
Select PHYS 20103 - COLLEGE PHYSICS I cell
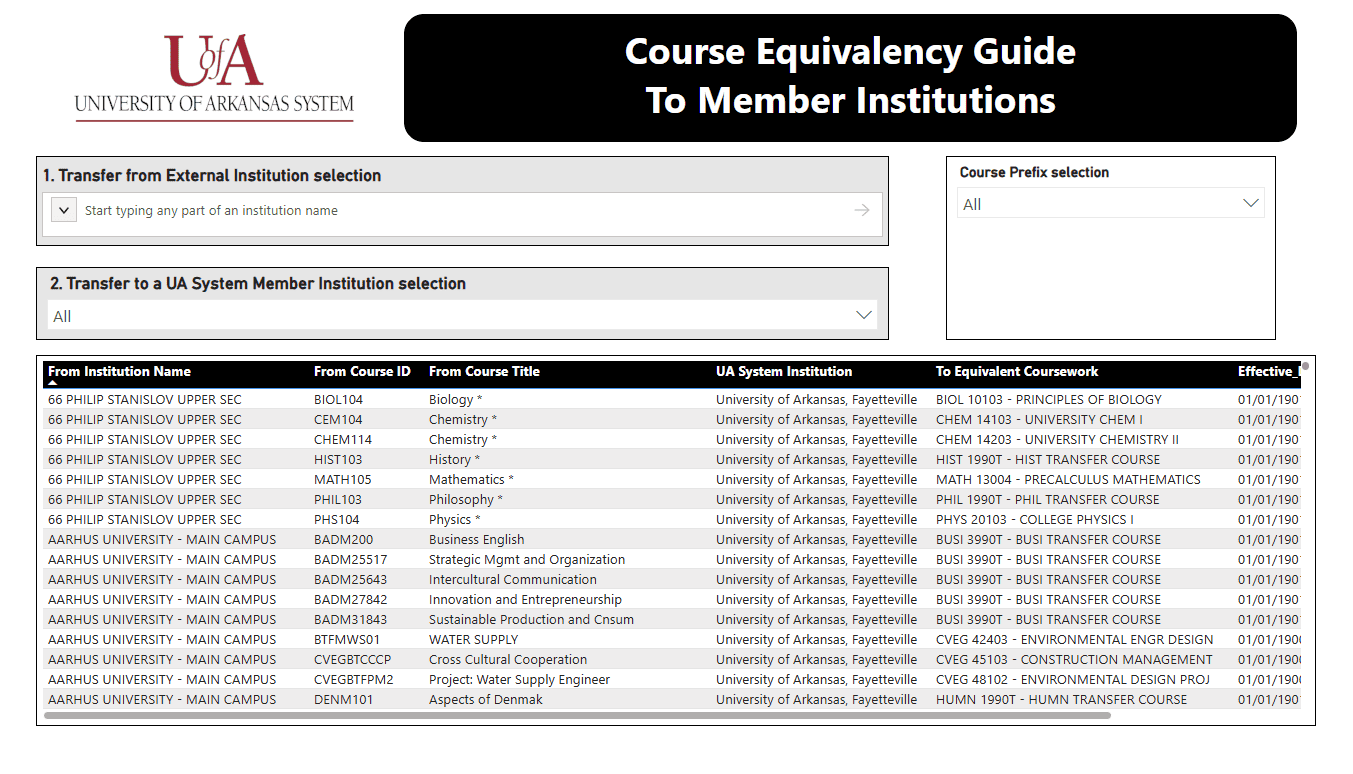(x=1035, y=519)
